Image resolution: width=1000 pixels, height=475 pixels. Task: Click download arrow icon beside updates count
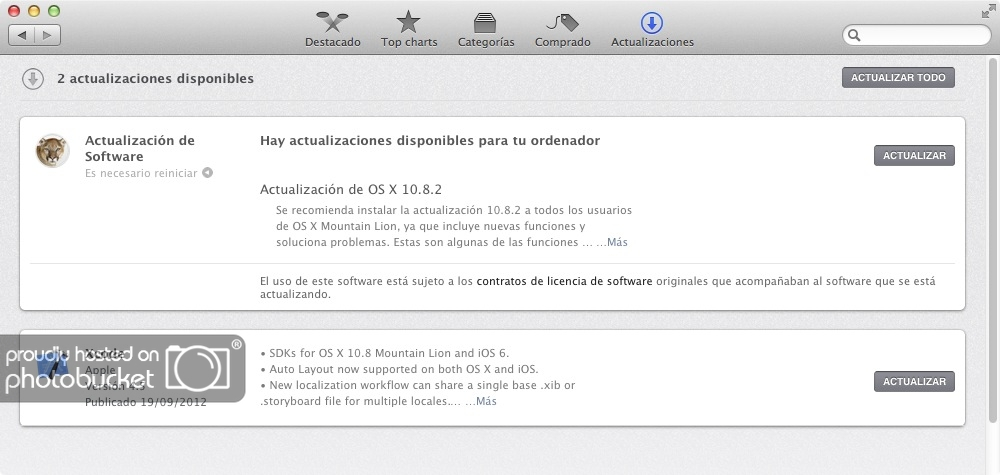pyautogui.click(x=33, y=79)
